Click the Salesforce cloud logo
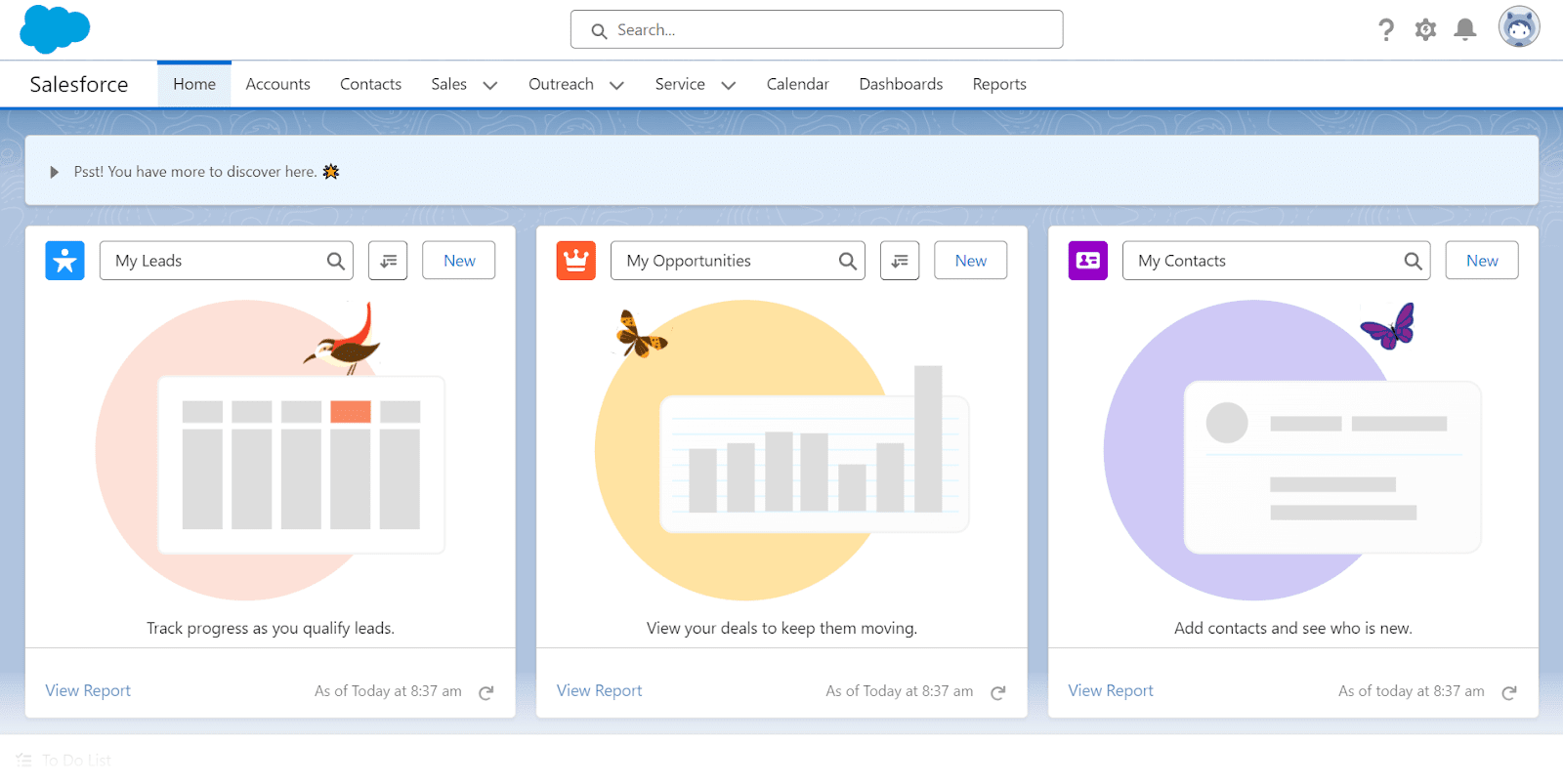 pos(55,29)
